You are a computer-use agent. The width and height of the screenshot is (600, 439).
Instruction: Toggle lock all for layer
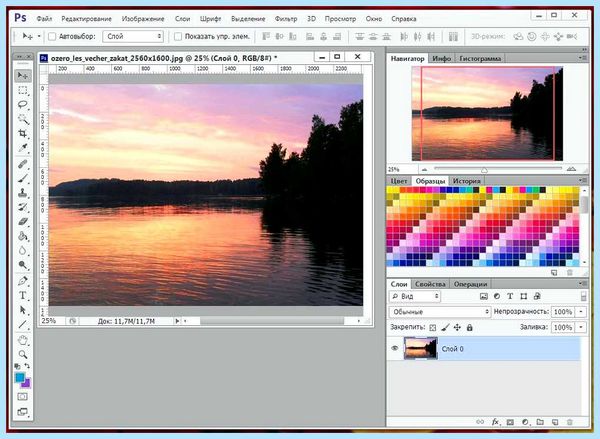tap(470, 328)
